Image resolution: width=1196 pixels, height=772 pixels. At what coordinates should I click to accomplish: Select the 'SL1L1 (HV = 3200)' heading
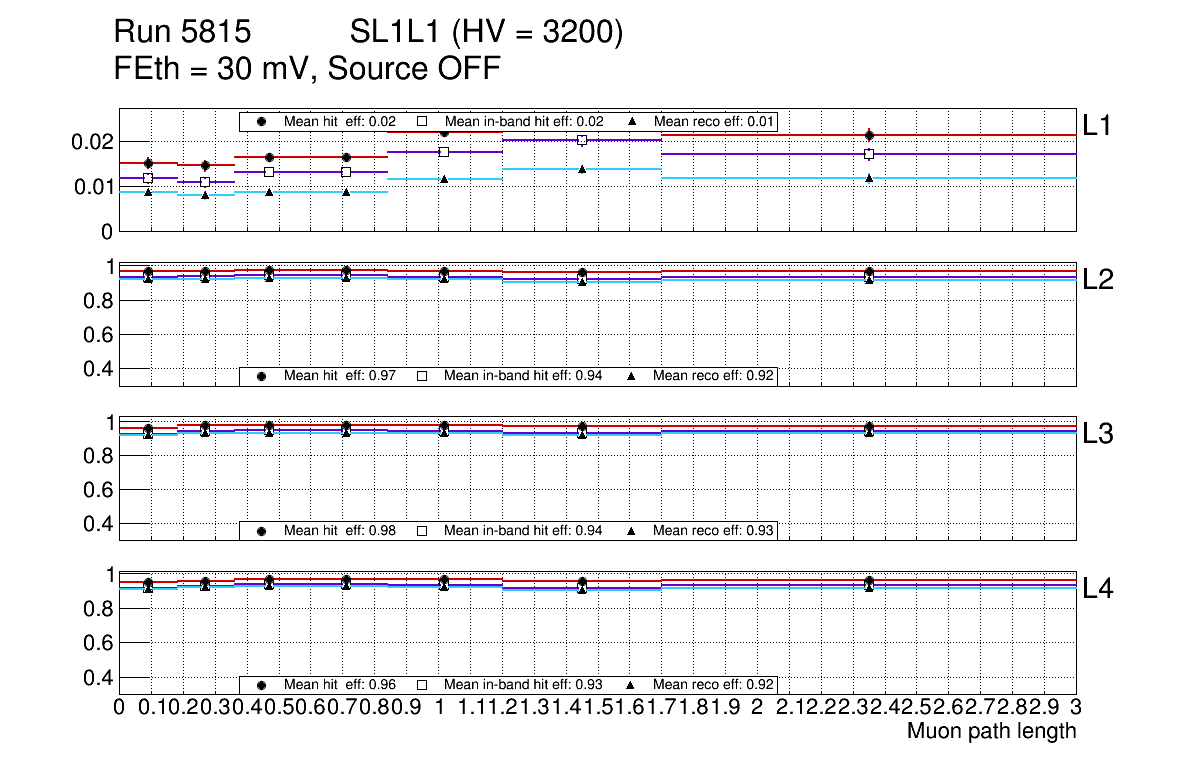[486, 34]
